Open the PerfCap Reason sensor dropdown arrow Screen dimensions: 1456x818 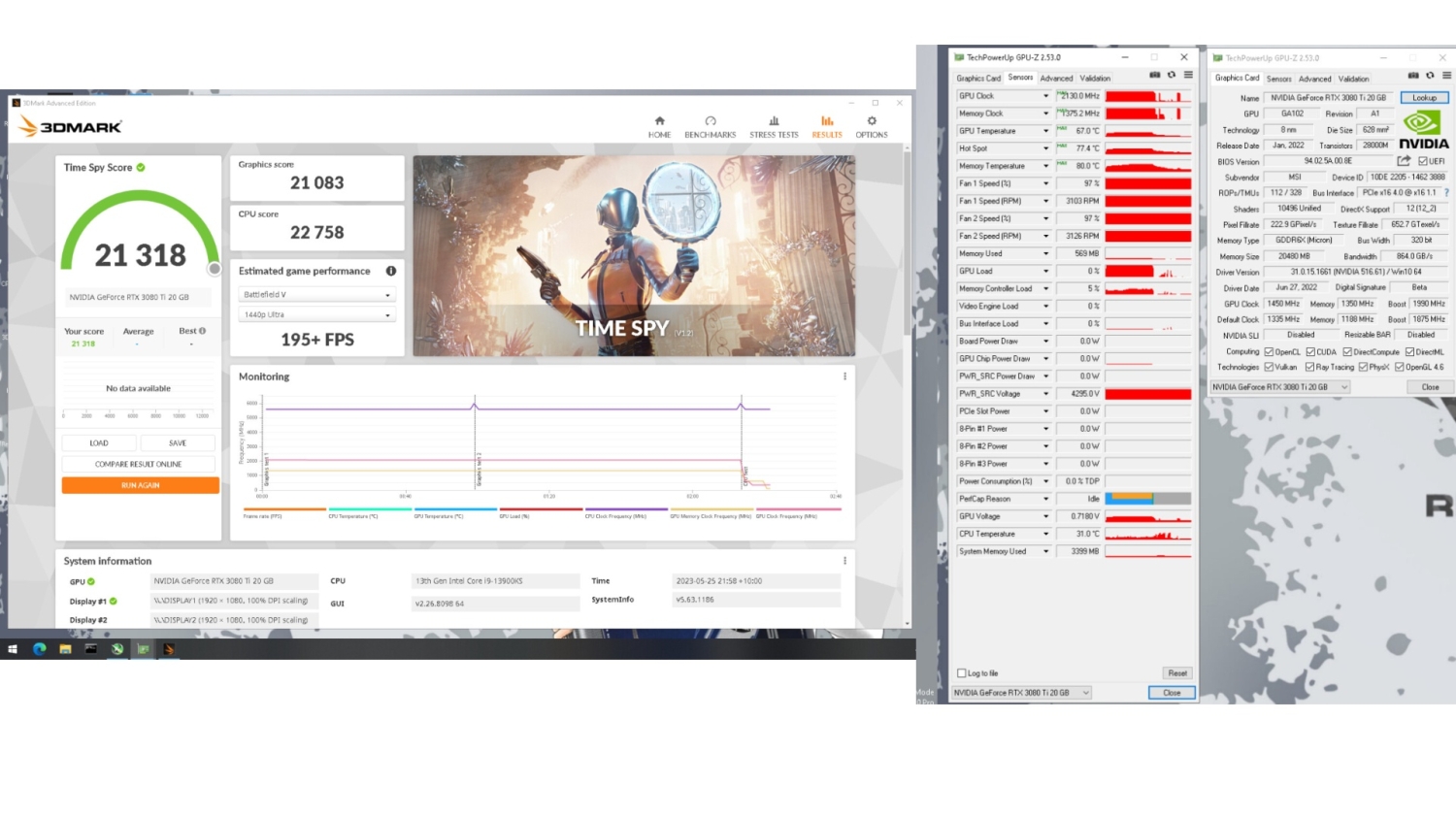click(1045, 499)
